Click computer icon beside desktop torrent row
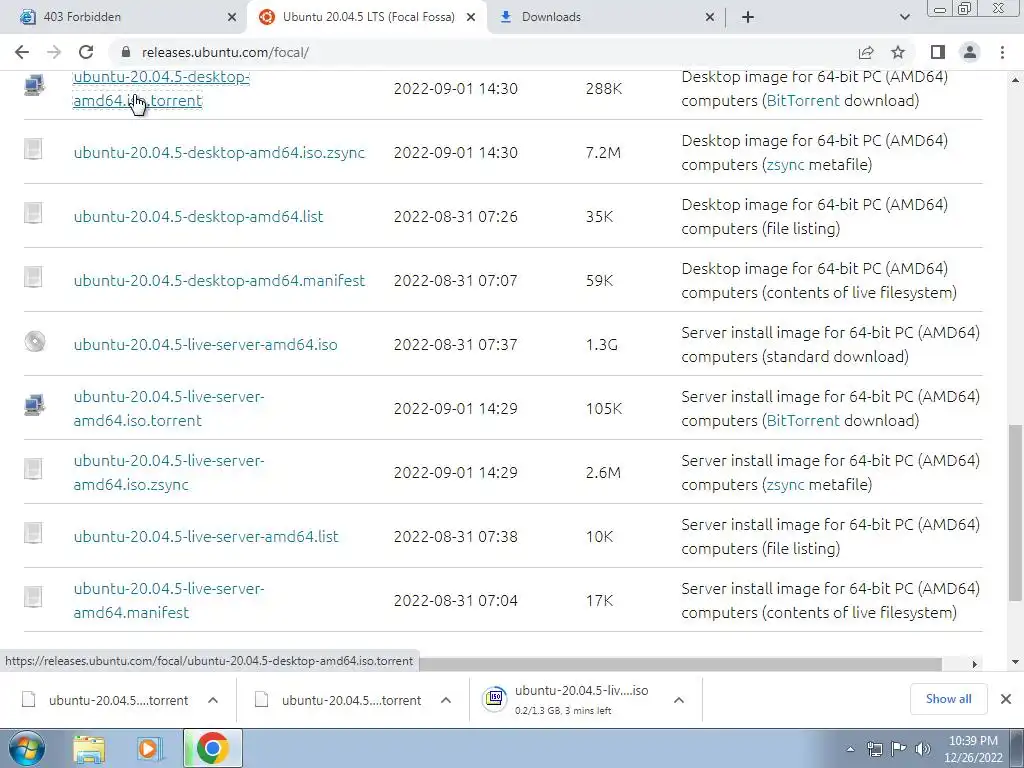The height and width of the screenshot is (768, 1024). (x=35, y=86)
